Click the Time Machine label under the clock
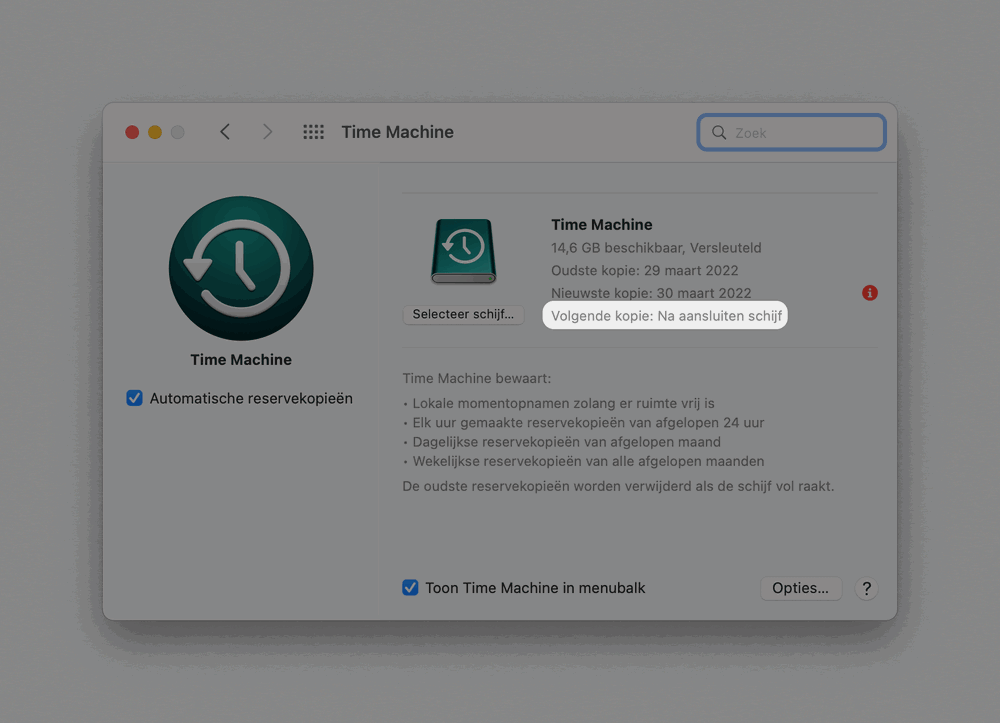 241,360
